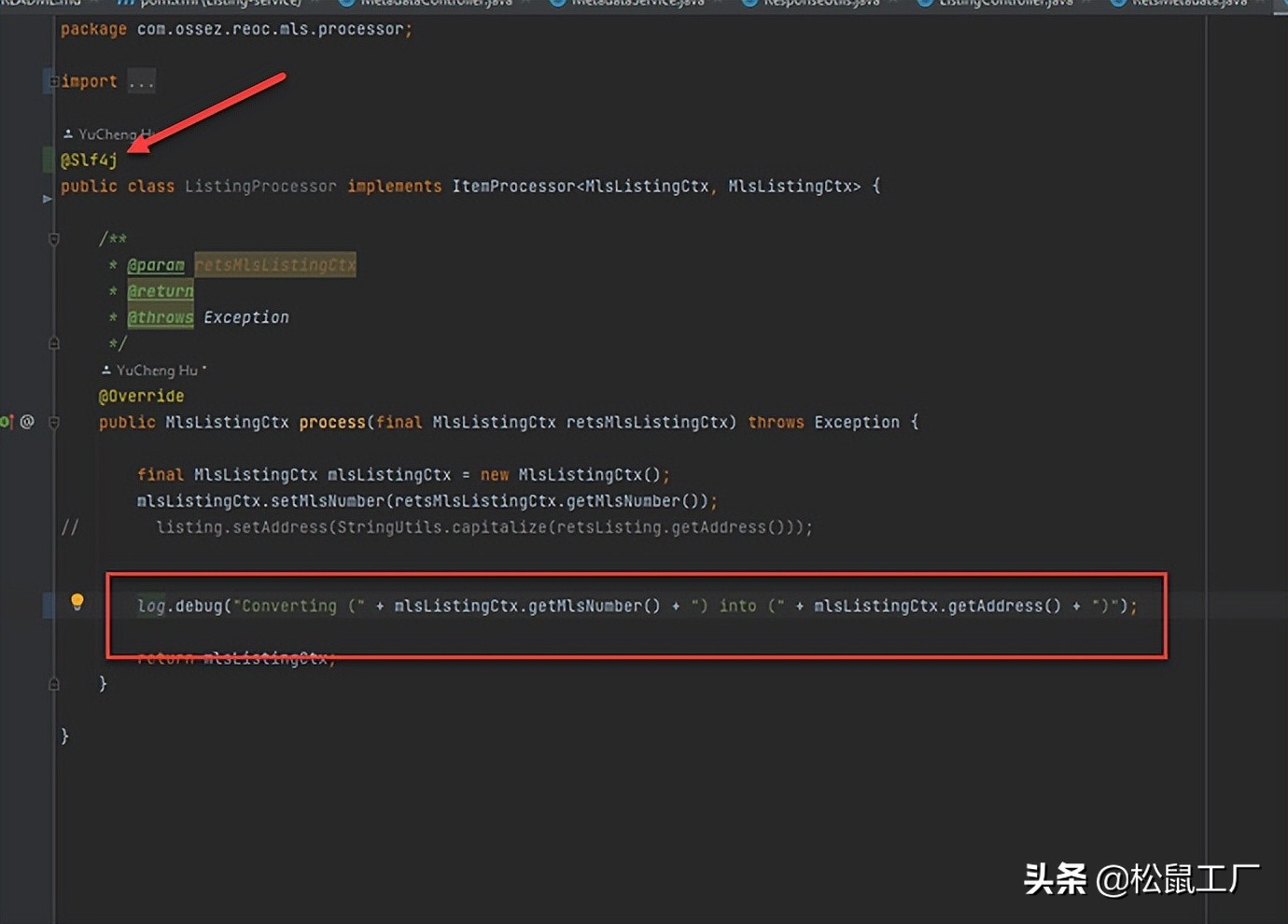Collapse the Javadoc comment at its opening line
Viewport: 1288px width, 924px height.
tap(54, 240)
